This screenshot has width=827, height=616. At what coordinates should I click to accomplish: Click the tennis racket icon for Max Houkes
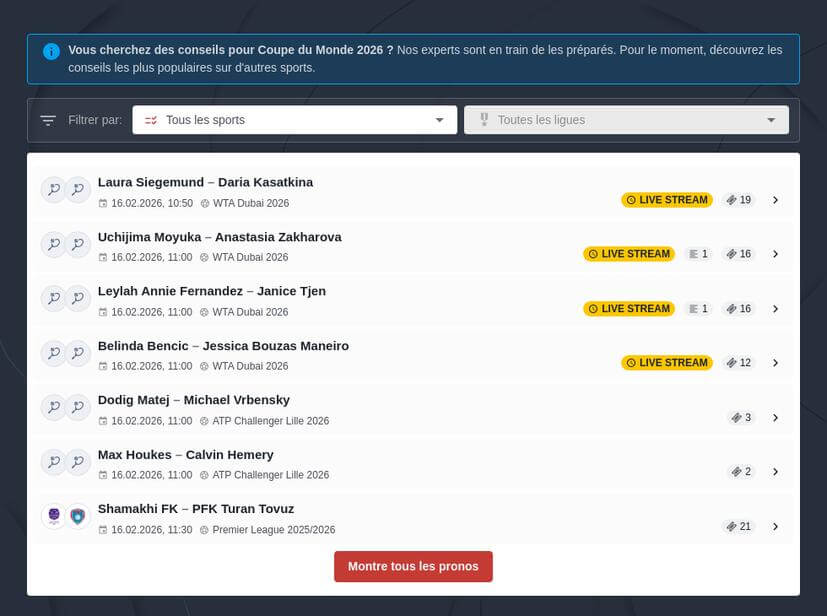[53, 462]
